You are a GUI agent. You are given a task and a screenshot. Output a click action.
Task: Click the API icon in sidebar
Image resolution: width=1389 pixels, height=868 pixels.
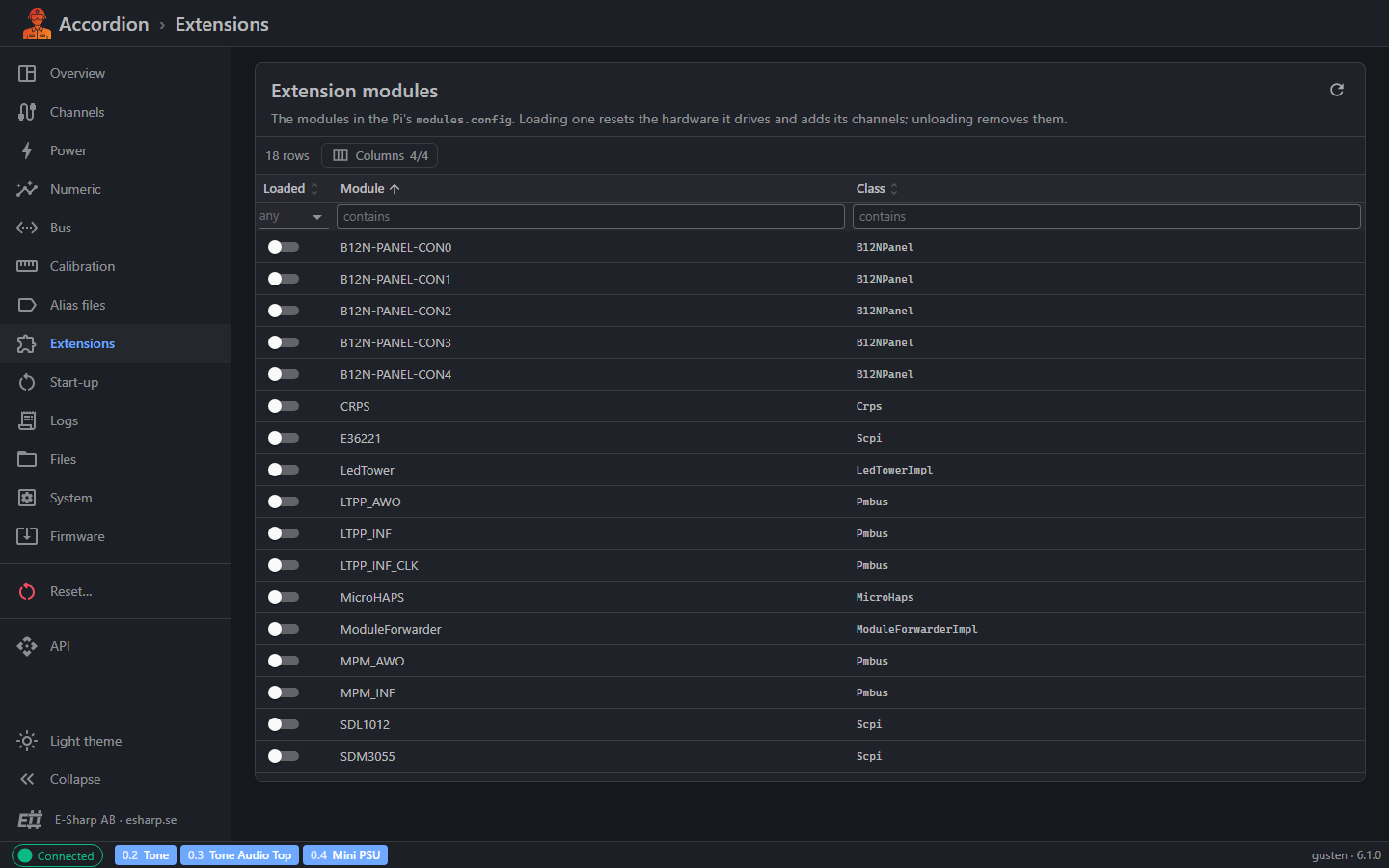[27, 646]
